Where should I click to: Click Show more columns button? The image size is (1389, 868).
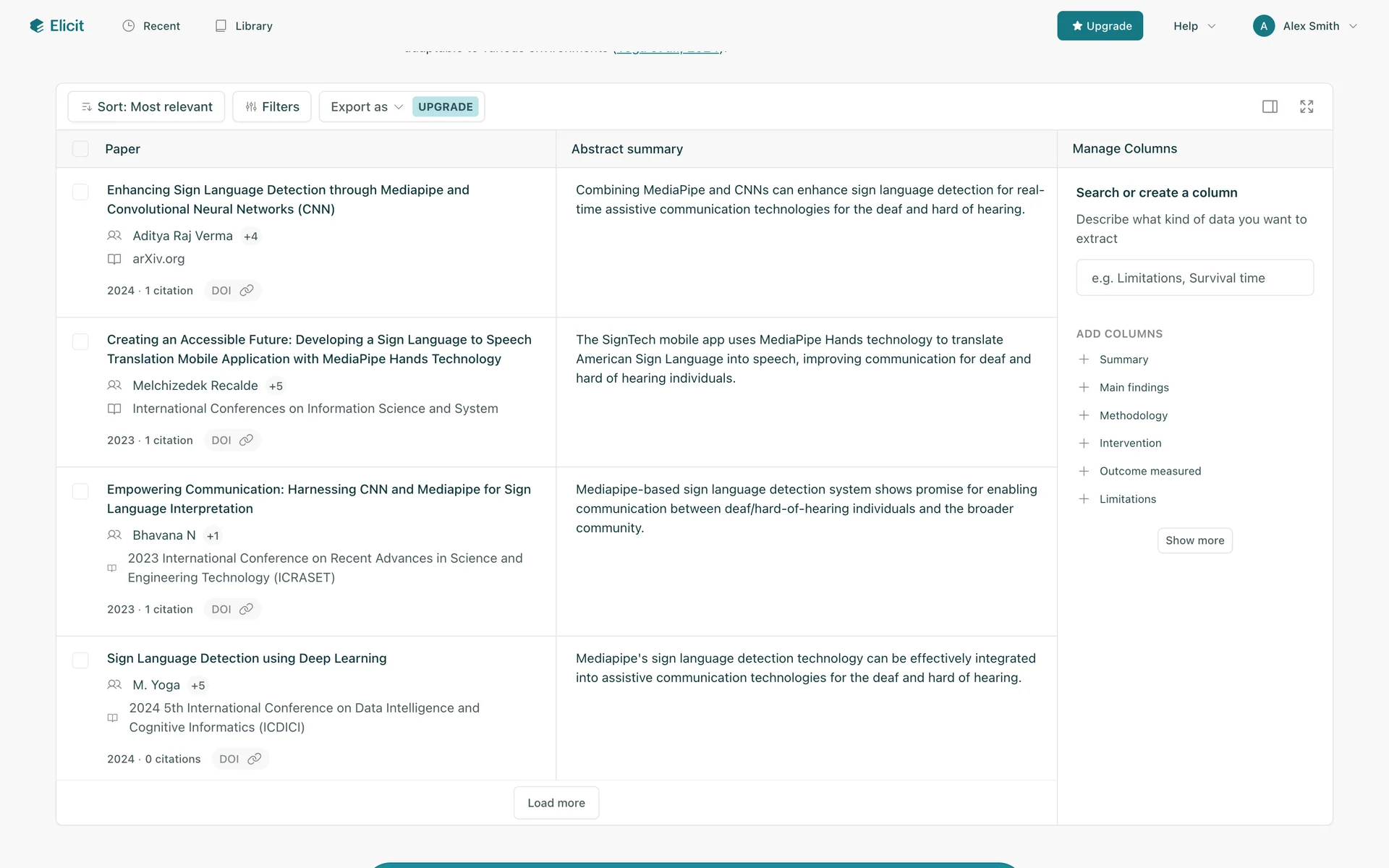1194,540
